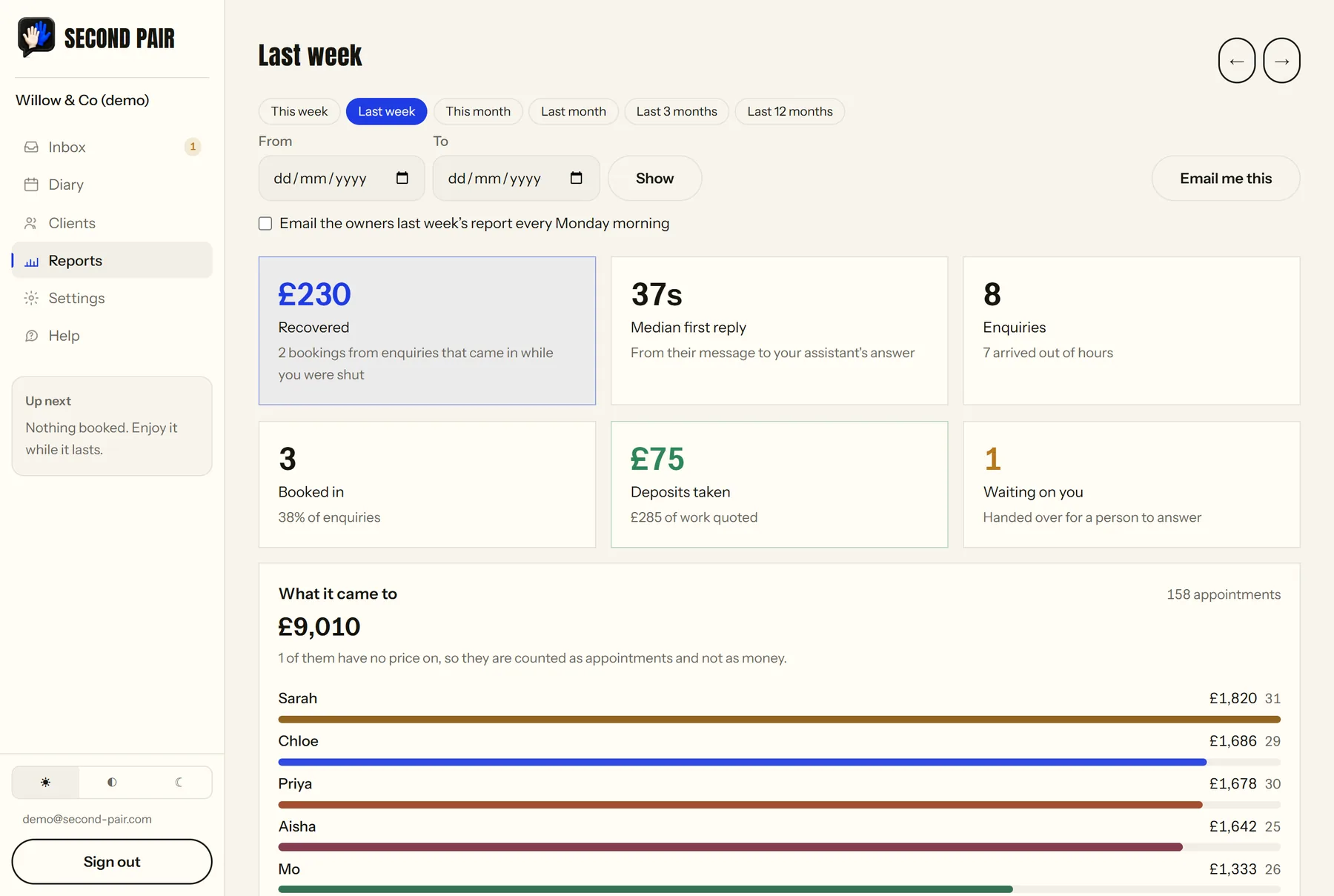
Task: Click the Reports bar chart icon
Action: point(31,261)
